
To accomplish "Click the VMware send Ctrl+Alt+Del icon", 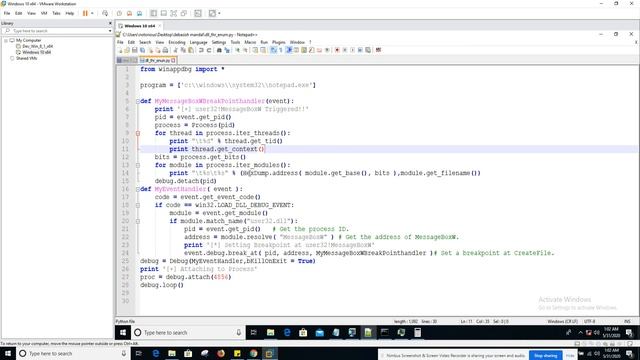I will coord(105,13).
